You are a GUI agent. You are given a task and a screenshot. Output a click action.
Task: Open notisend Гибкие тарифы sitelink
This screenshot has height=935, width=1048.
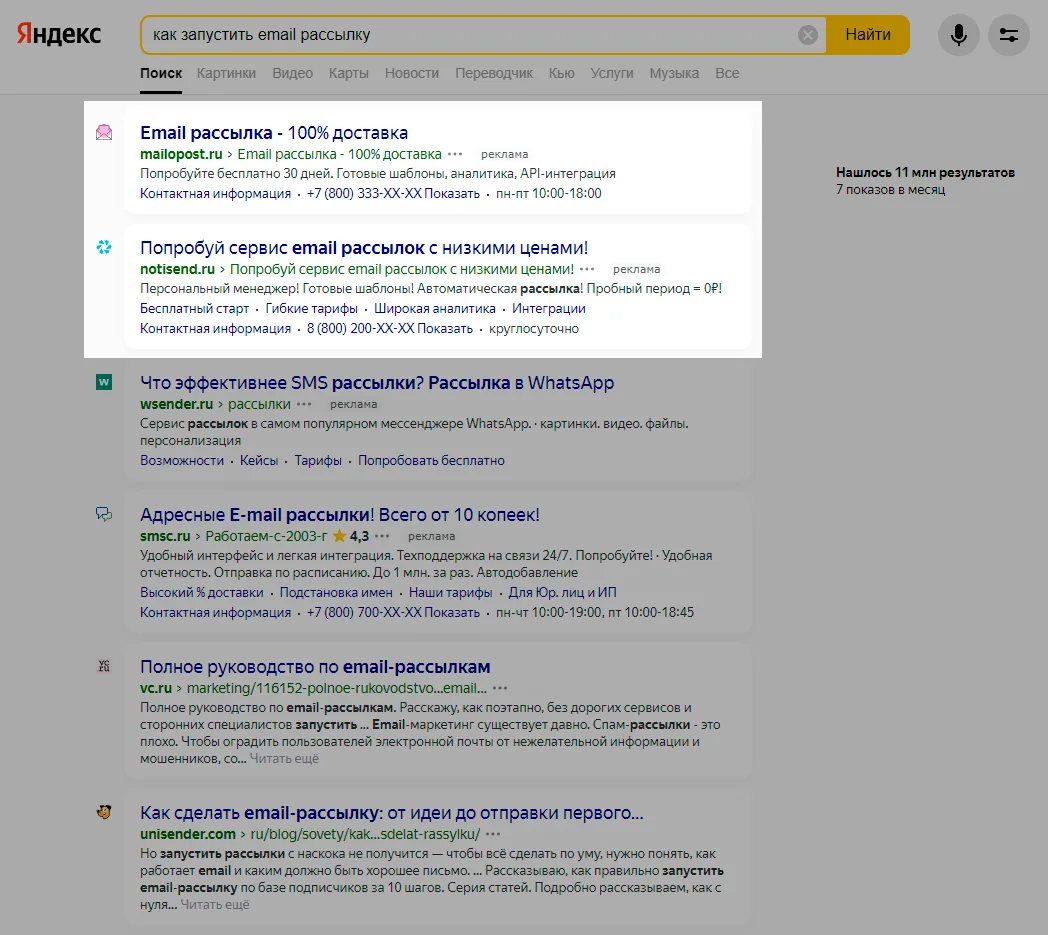pyautogui.click(x=311, y=309)
